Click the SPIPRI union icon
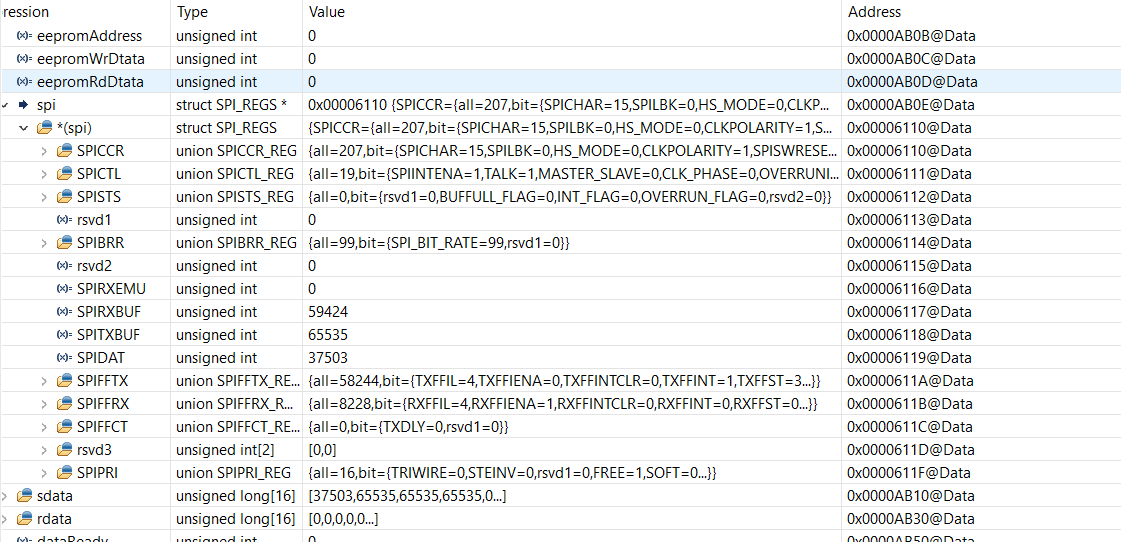The height and width of the screenshot is (542, 1121). [x=64, y=473]
